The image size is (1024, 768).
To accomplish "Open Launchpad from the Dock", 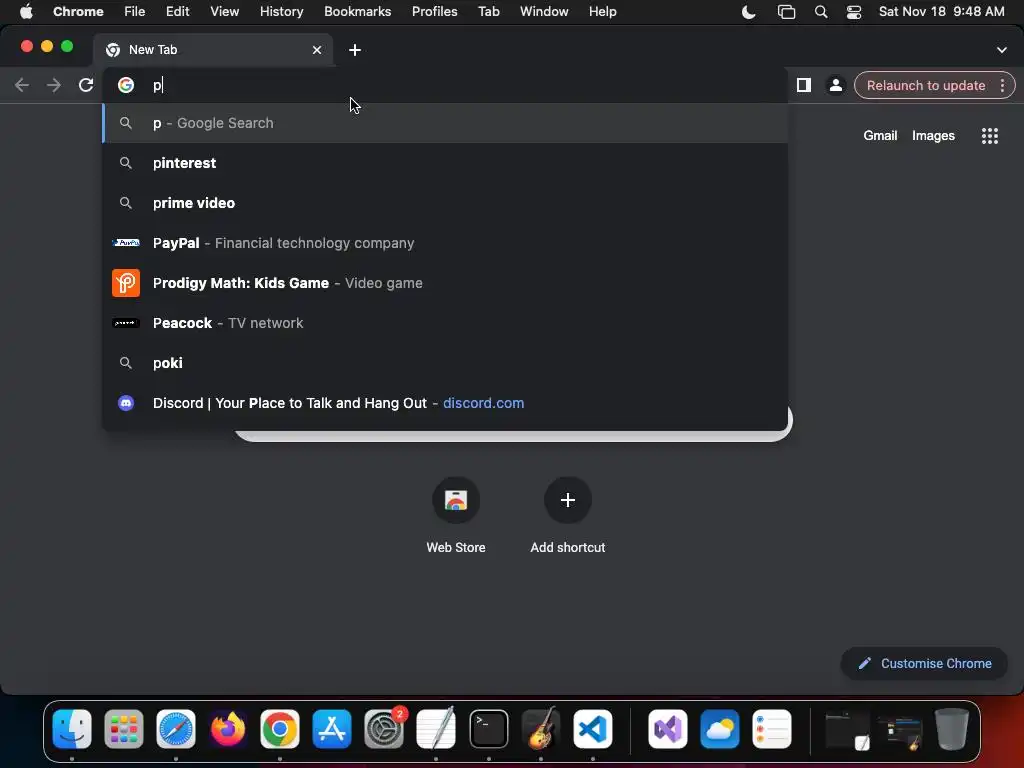I will tap(123, 729).
